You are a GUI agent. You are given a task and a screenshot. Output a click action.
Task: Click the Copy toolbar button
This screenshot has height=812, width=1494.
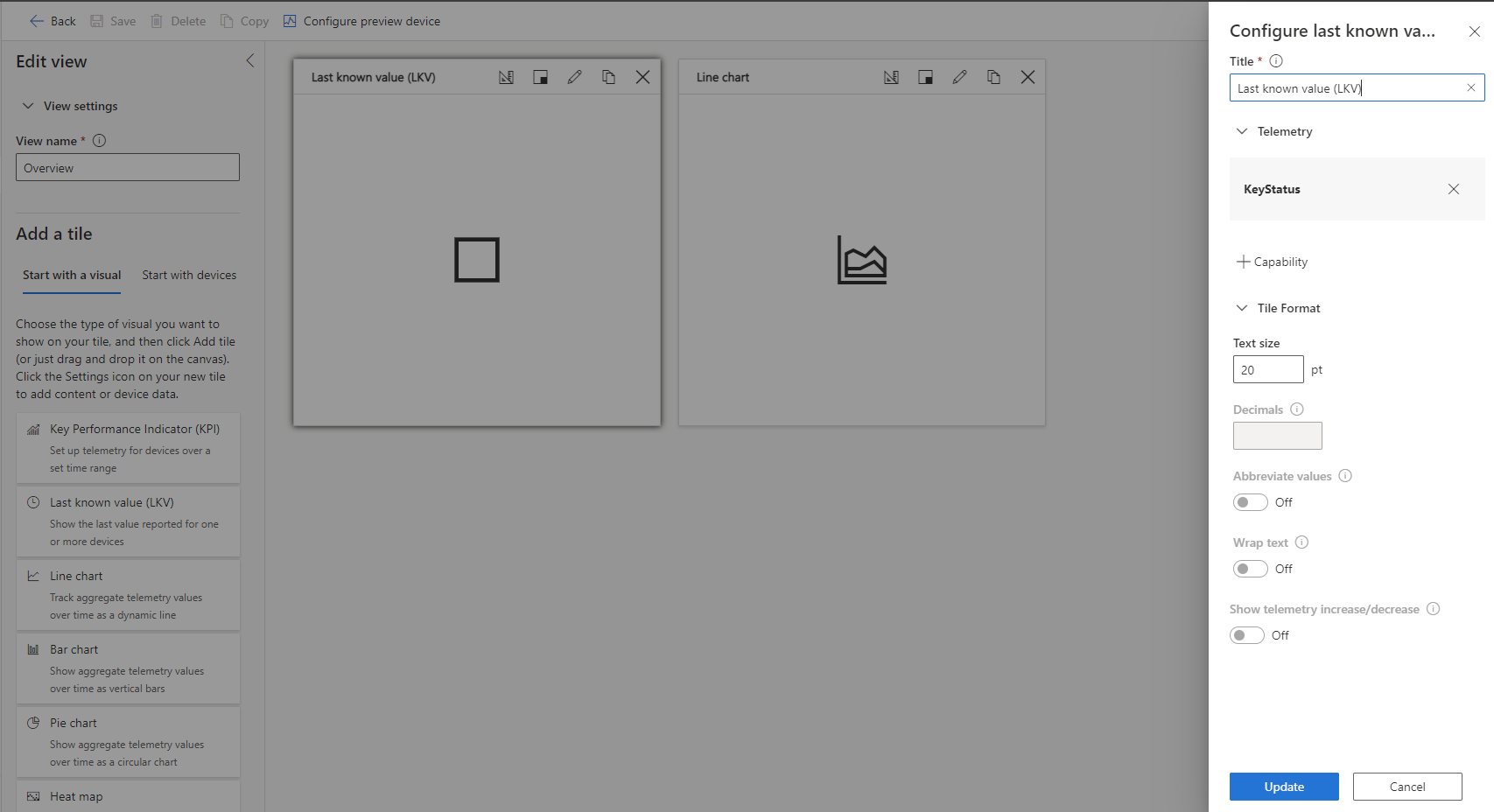pyautogui.click(x=244, y=21)
